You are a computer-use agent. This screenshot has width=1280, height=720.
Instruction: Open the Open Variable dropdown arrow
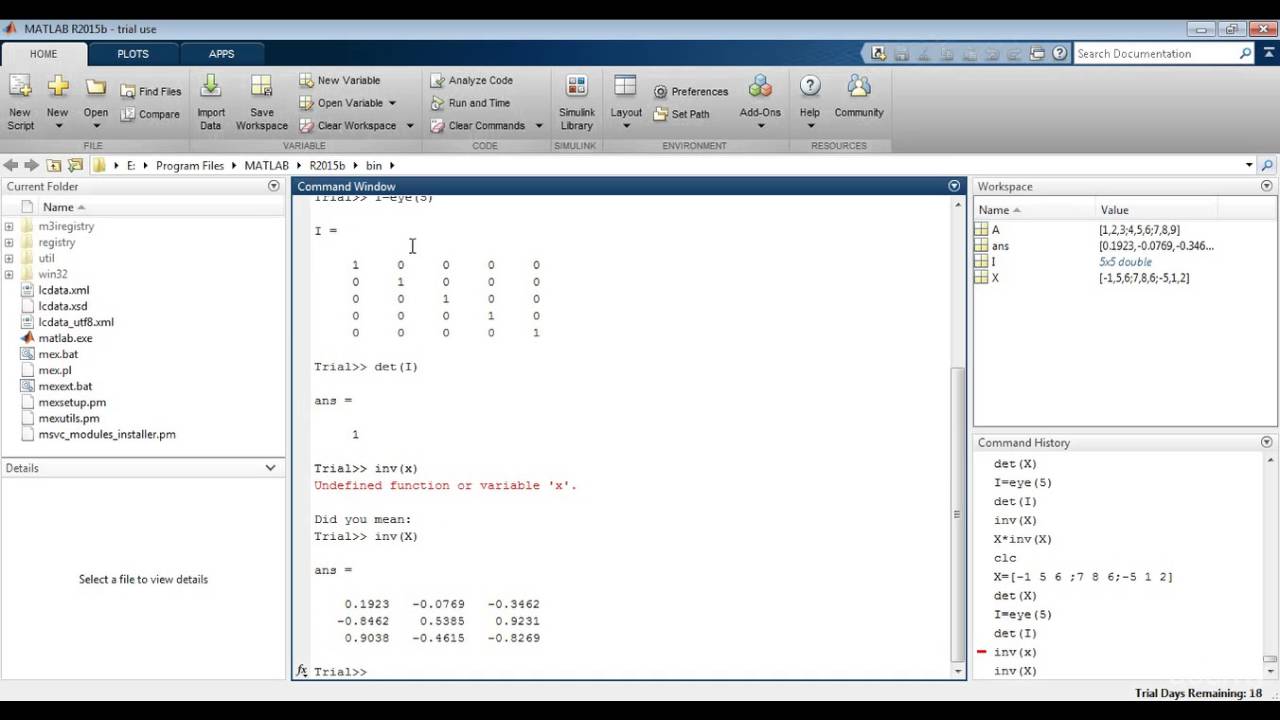click(392, 103)
